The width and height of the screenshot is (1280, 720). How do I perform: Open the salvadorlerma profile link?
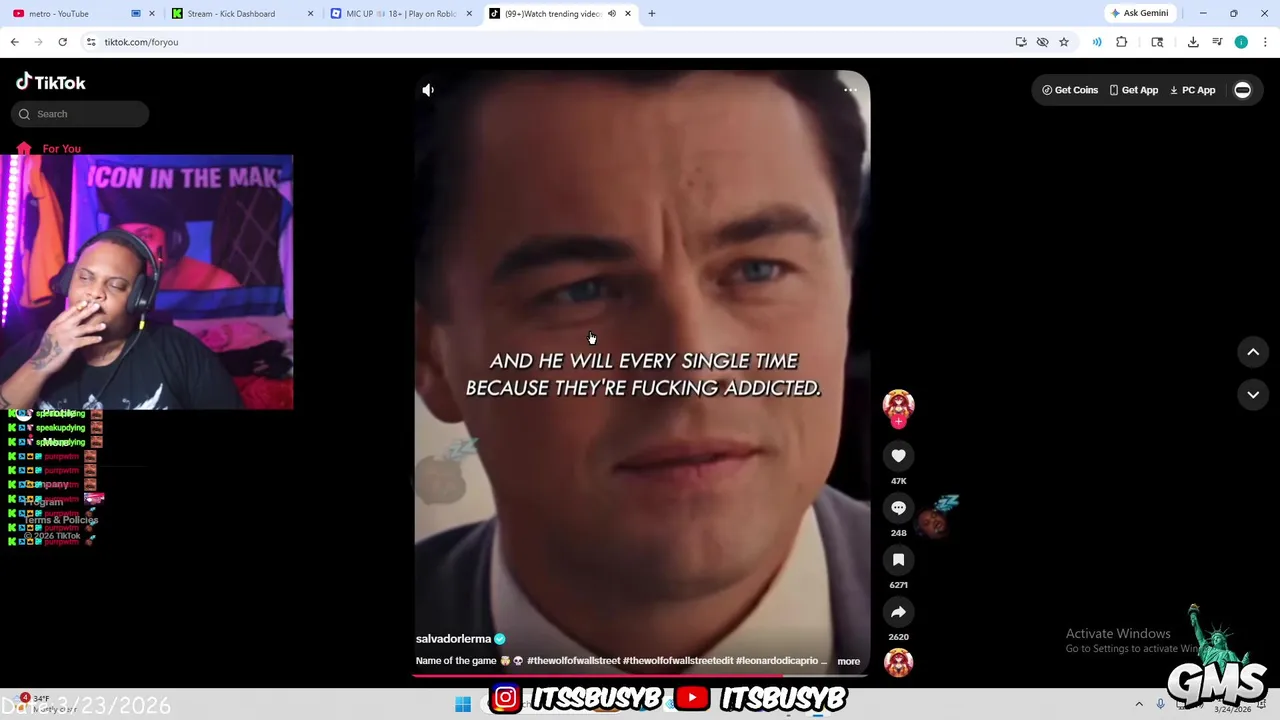(x=453, y=639)
